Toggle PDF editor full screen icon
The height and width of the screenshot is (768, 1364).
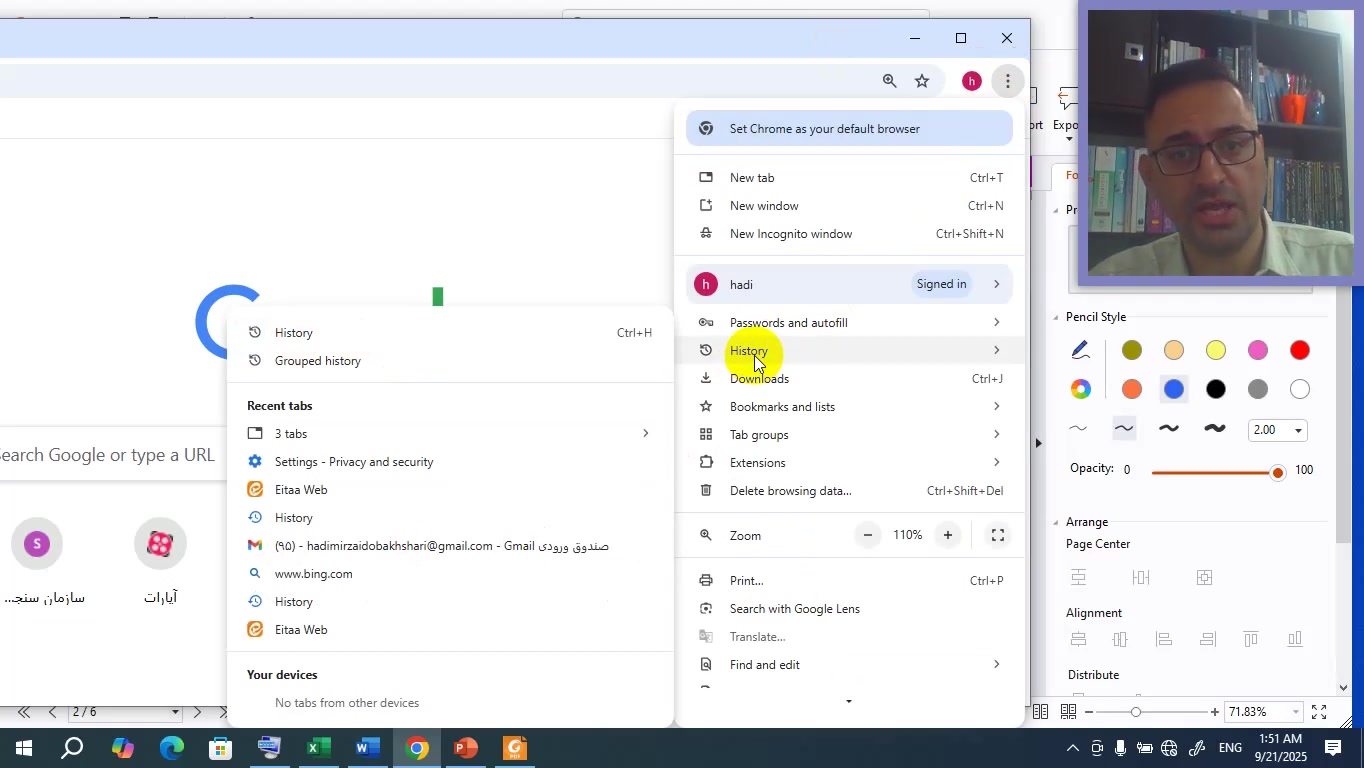[1319, 711]
